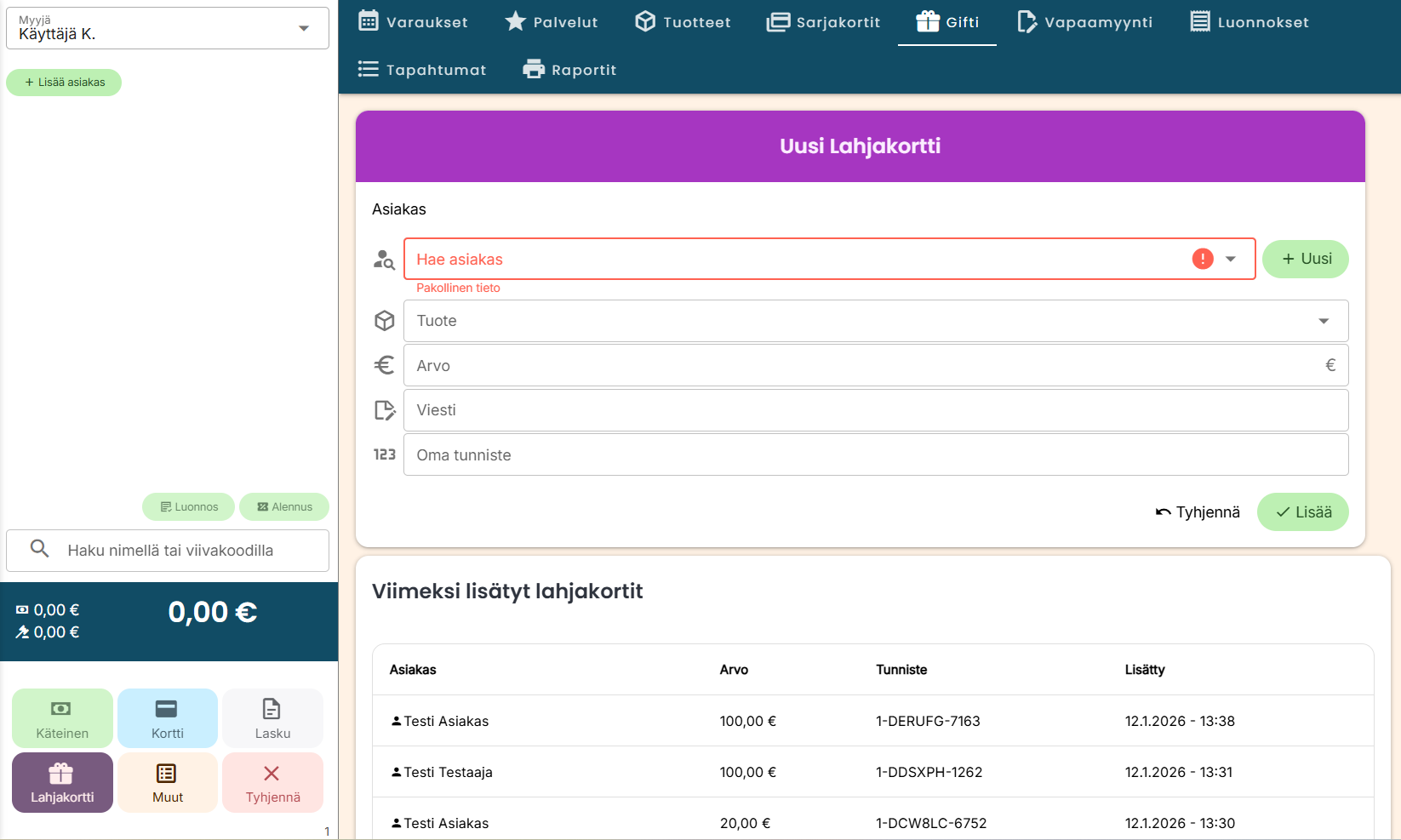The width and height of the screenshot is (1401, 840).
Task: Open the Muut payment methods
Action: [x=167, y=782]
